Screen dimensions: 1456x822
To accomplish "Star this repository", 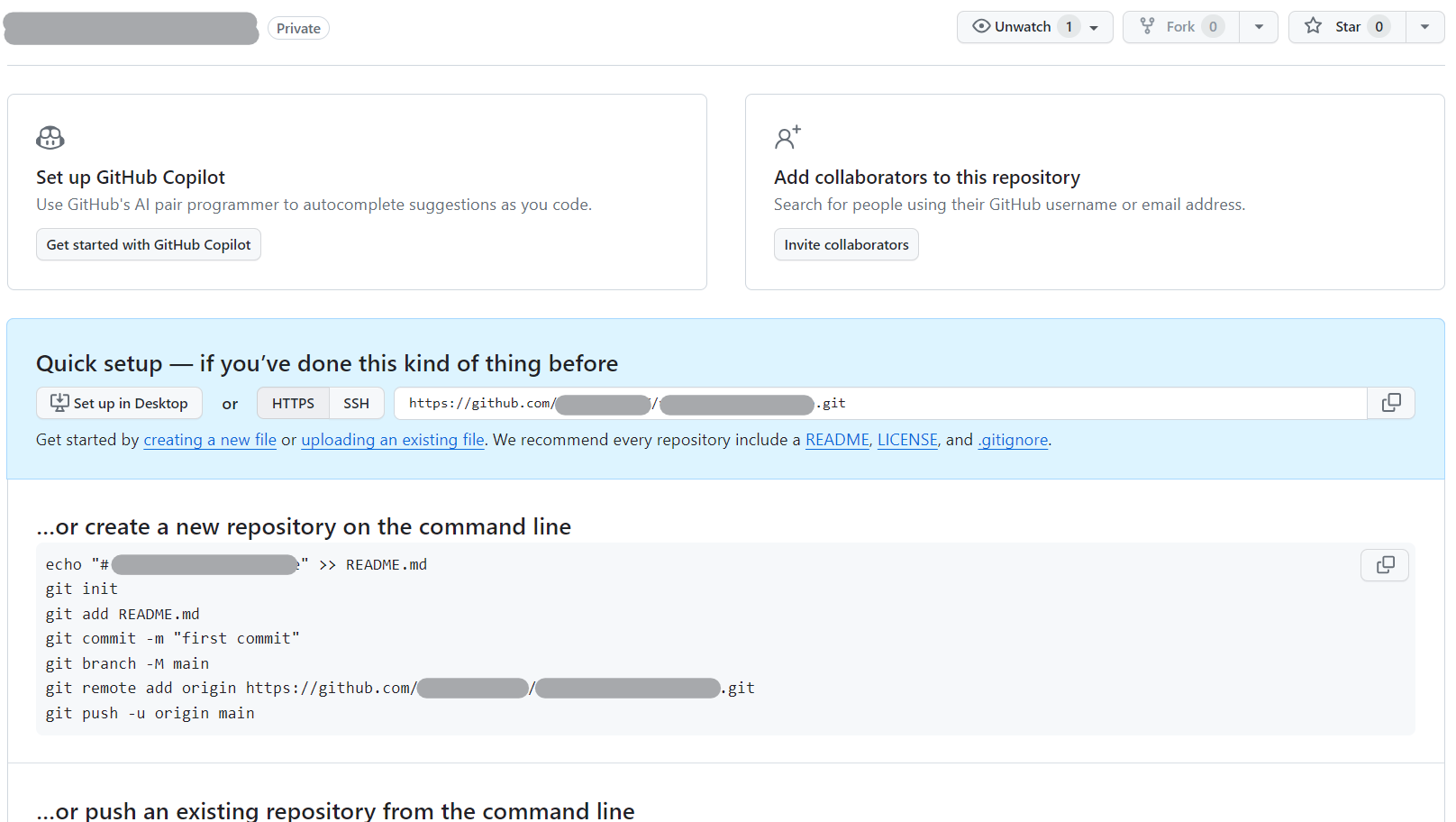I will (1346, 26).
